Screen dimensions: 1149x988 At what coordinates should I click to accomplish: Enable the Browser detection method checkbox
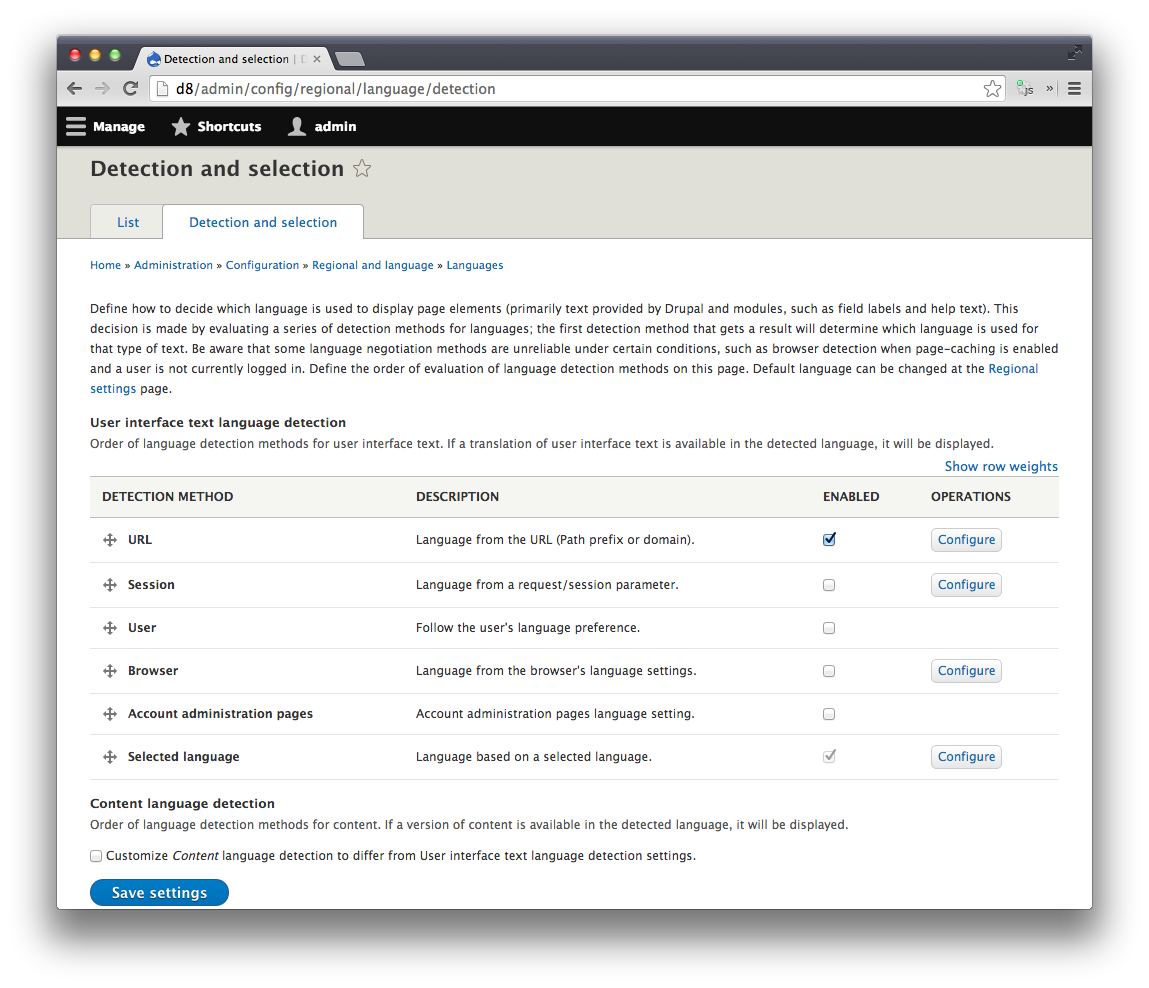pyautogui.click(x=829, y=670)
